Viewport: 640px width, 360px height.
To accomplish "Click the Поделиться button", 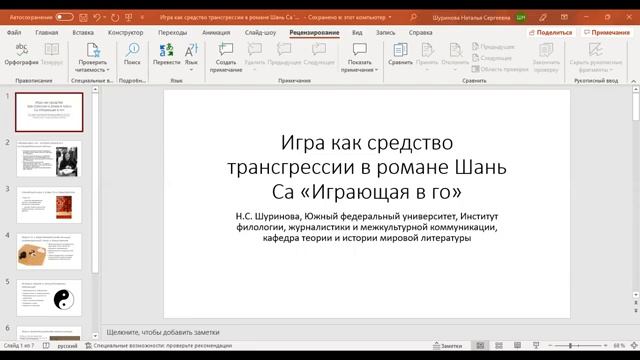I will tap(550, 32).
